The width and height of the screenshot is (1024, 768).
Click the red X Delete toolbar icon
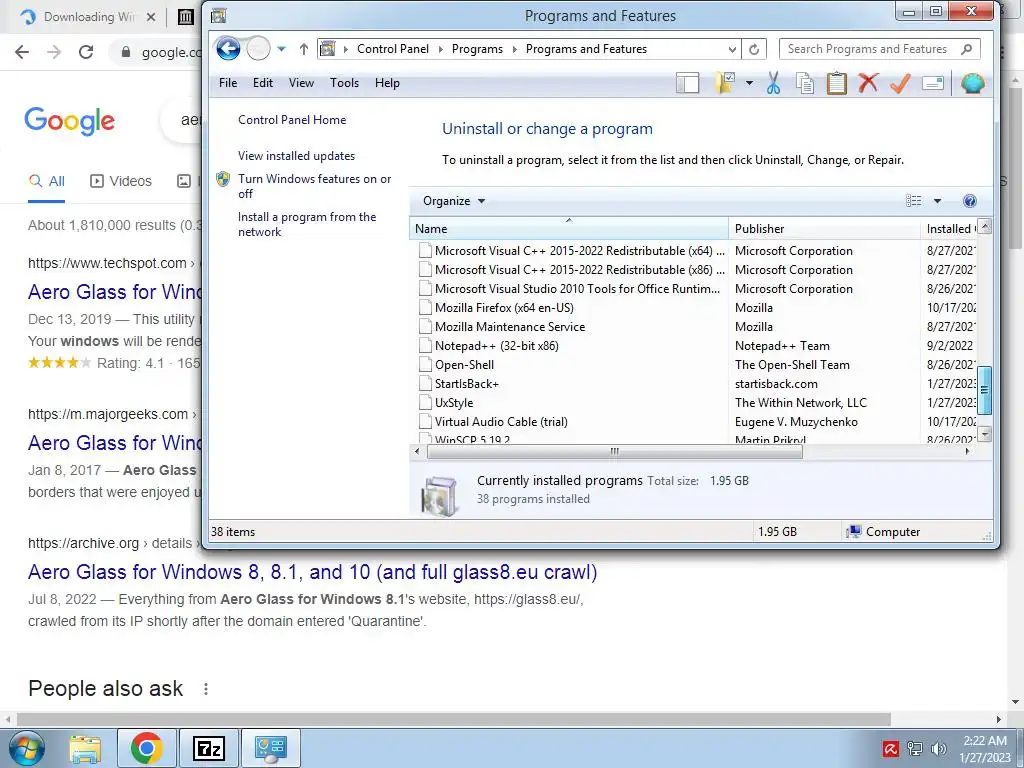pyautogui.click(x=868, y=83)
